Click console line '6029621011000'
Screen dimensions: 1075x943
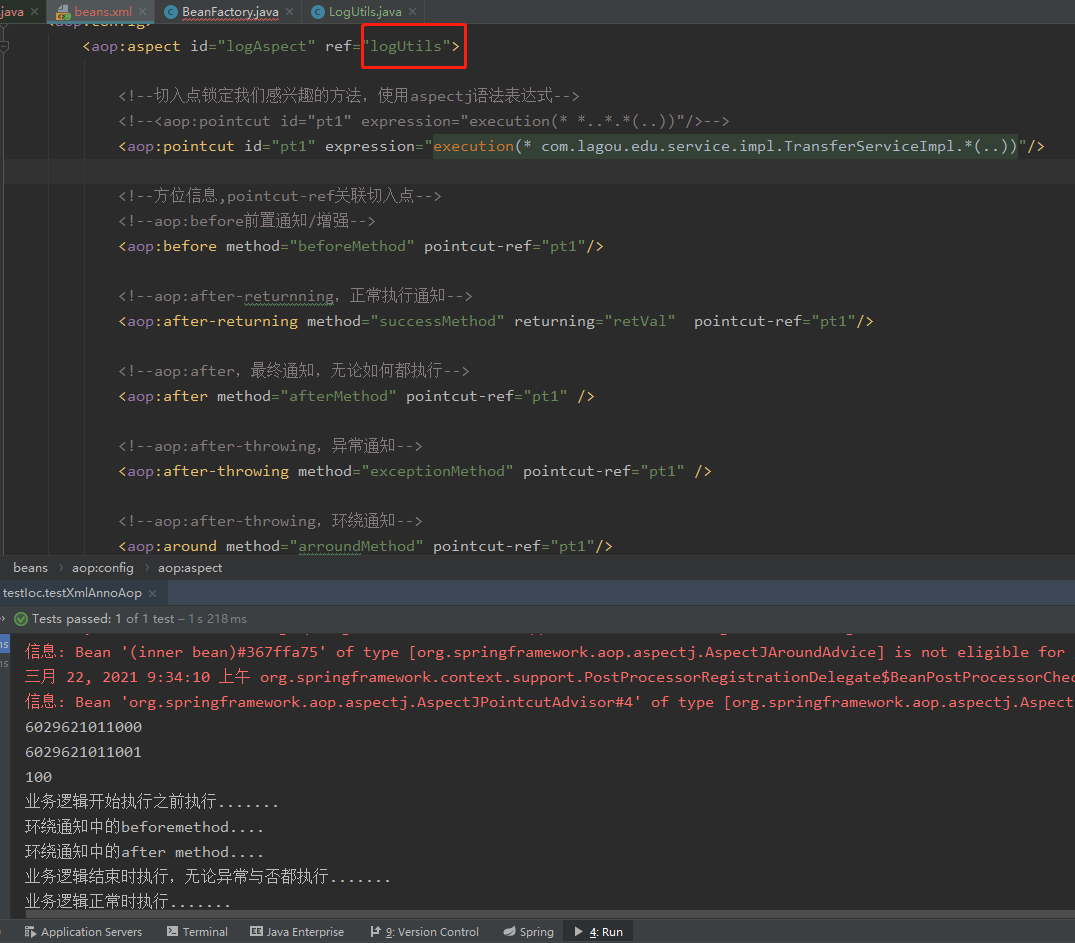(84, 727)
